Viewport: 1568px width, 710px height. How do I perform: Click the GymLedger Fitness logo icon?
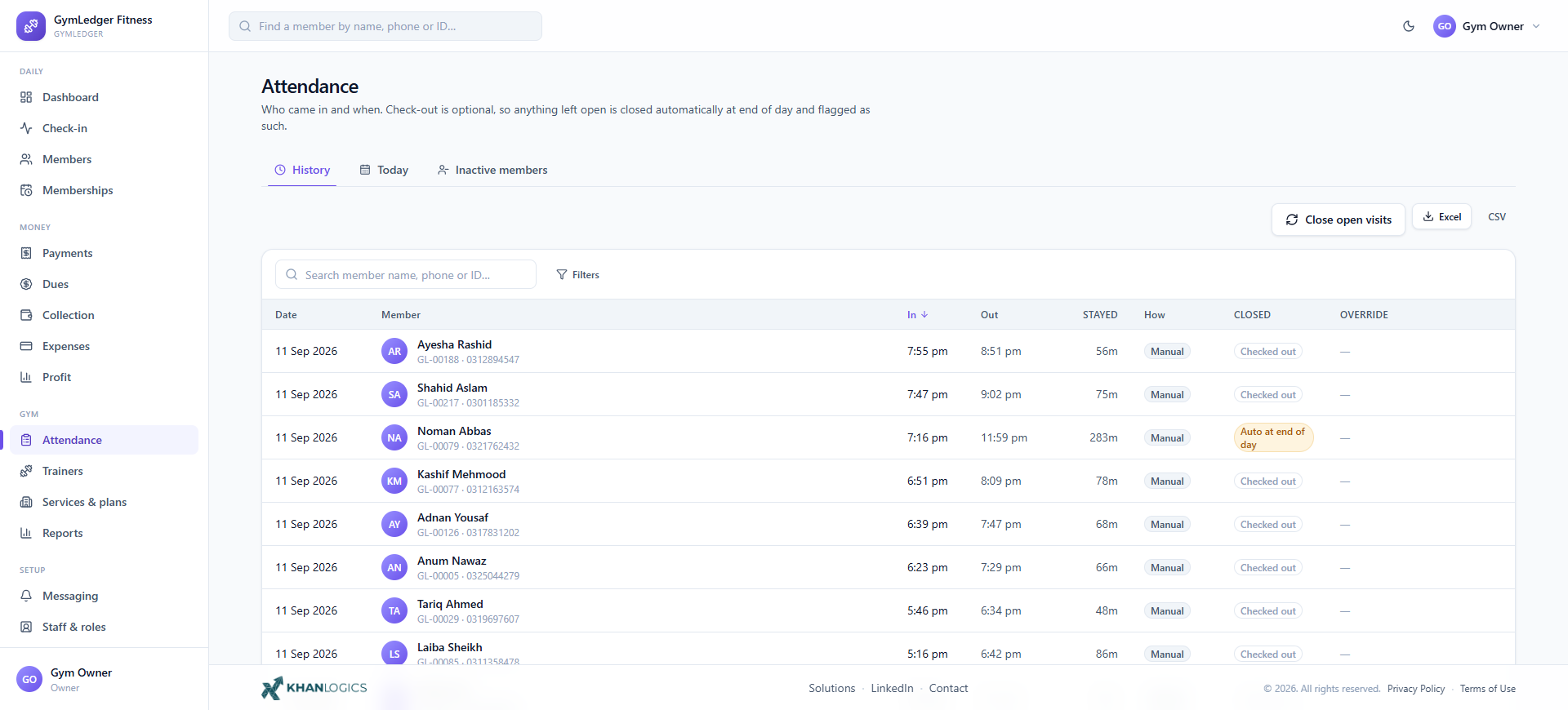[31, 26]
